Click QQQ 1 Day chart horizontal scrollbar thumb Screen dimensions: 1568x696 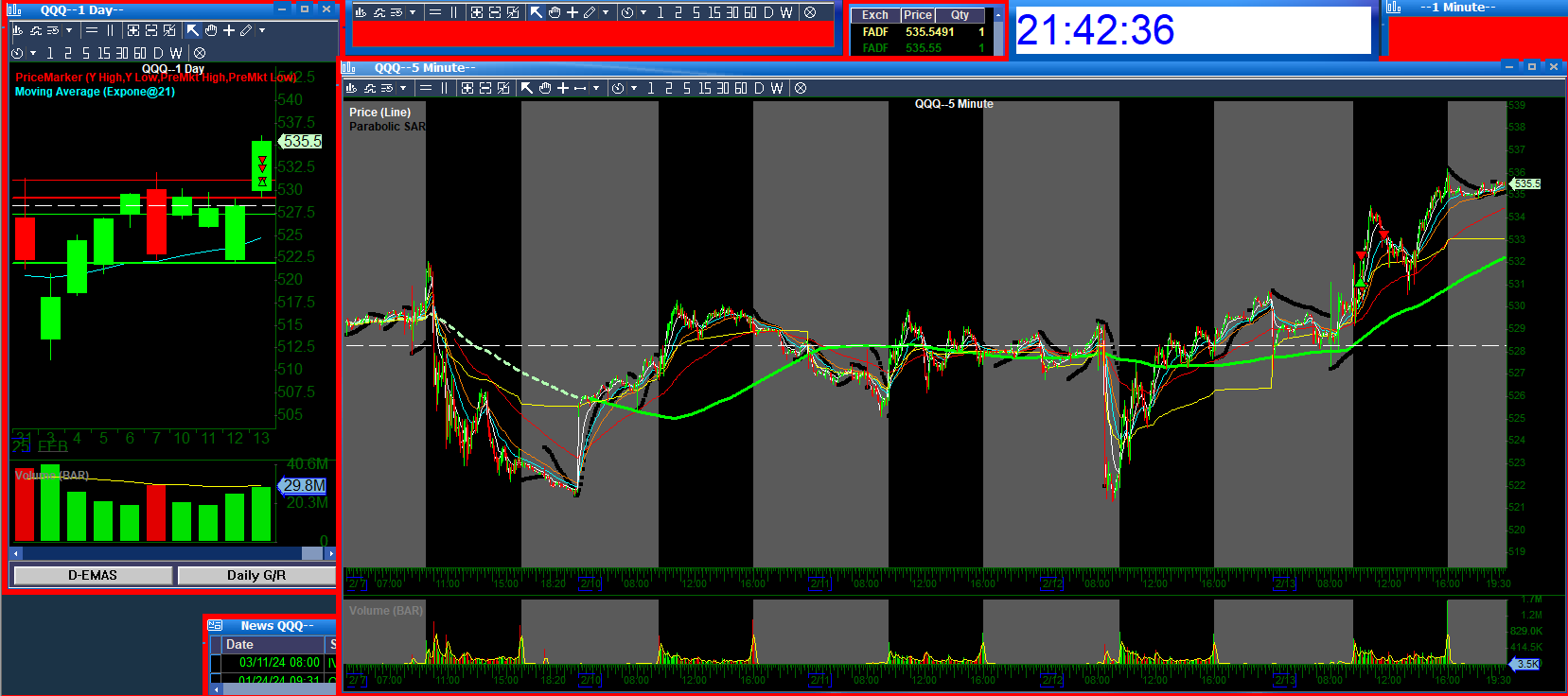pyautogui.click(x=311, y=553)
